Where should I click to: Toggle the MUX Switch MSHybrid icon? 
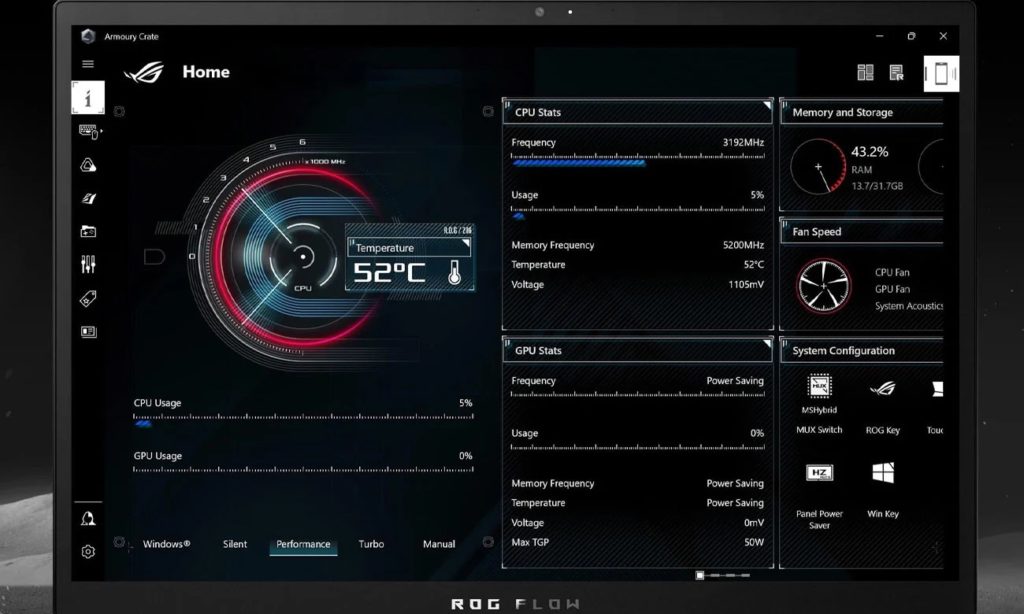[819, 386]
